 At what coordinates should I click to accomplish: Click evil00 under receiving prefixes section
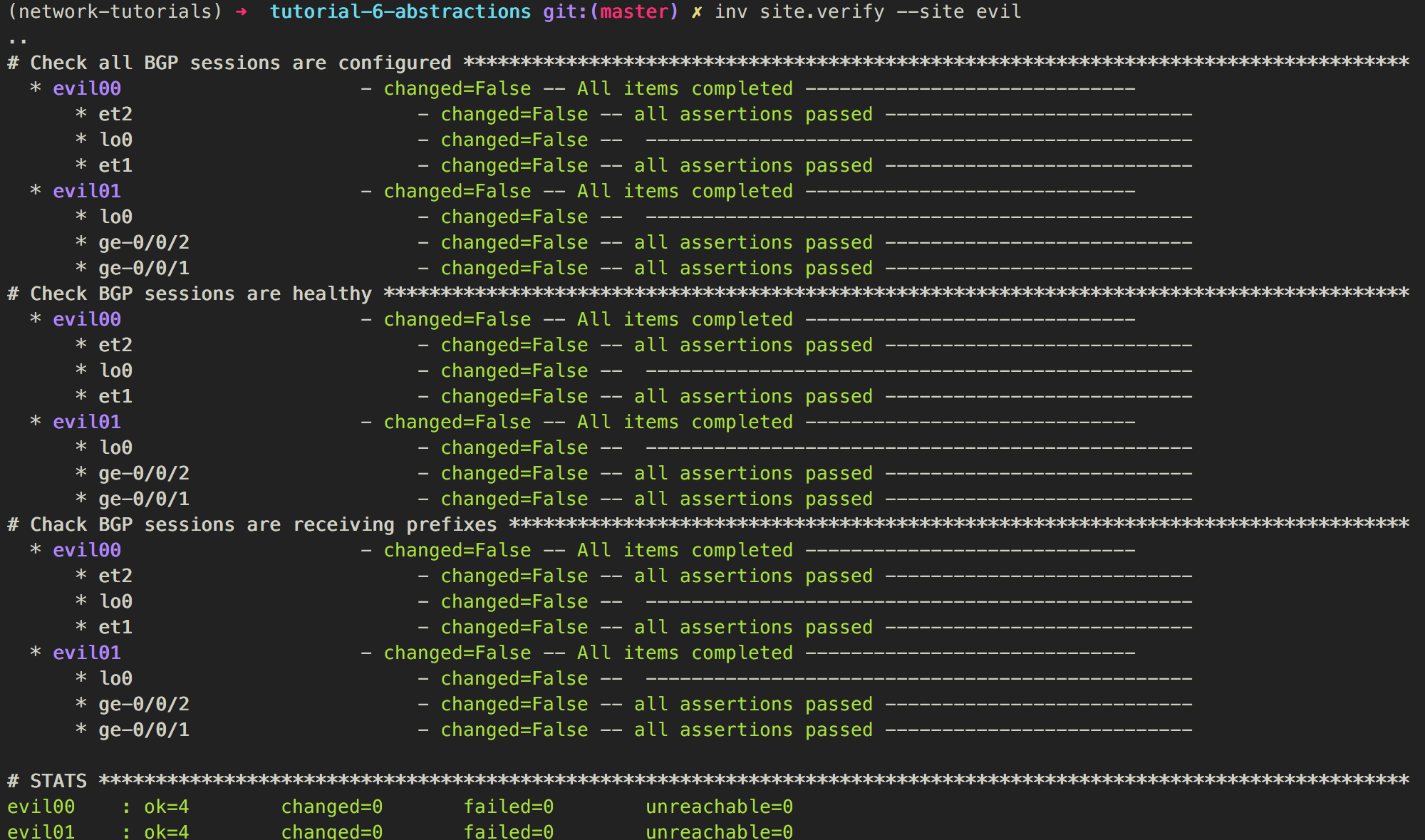tap(87, 550)
